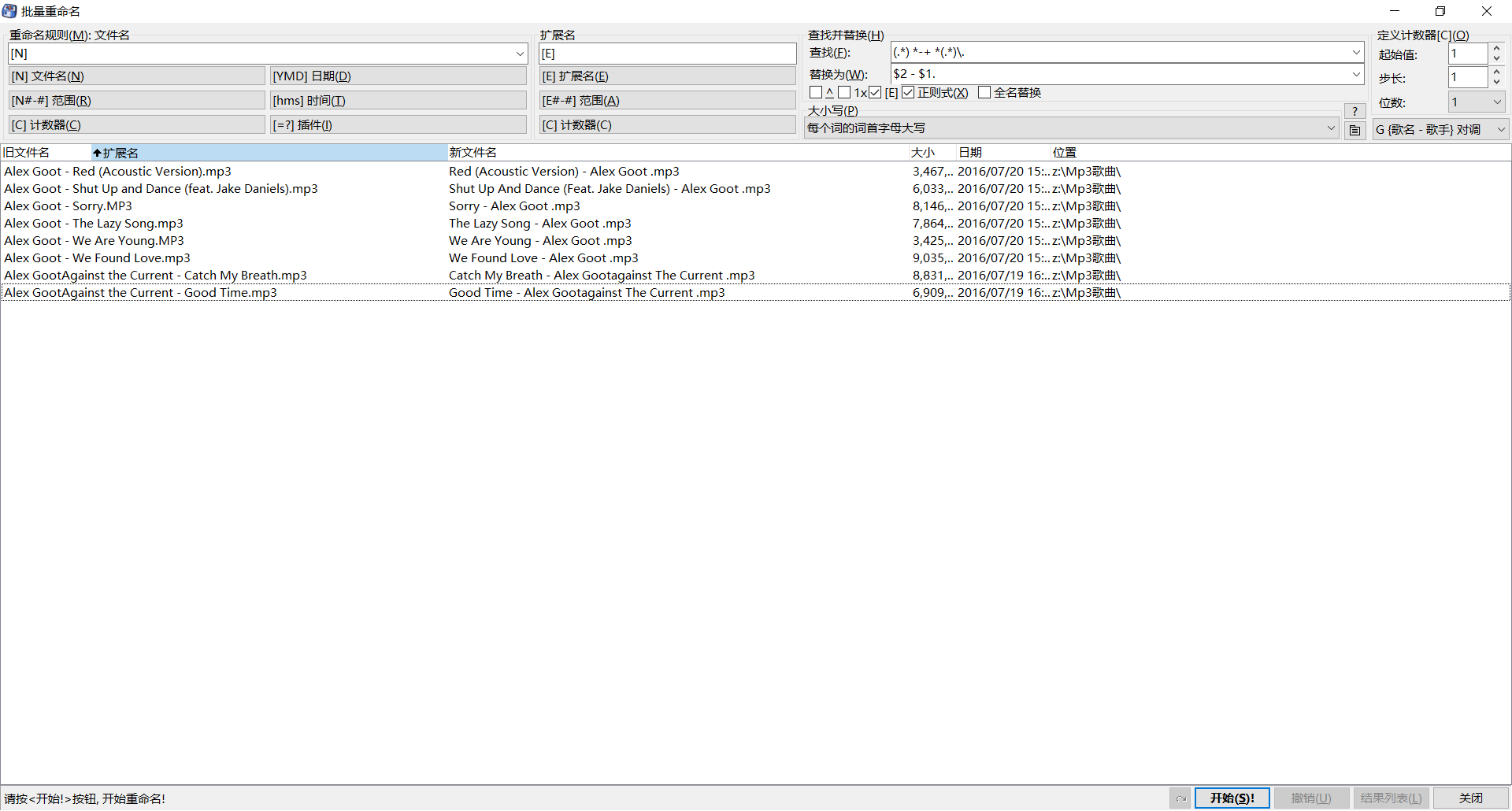Click the [=?] 插件 button
Screen dimensions: 1512x811
point(398,125)
